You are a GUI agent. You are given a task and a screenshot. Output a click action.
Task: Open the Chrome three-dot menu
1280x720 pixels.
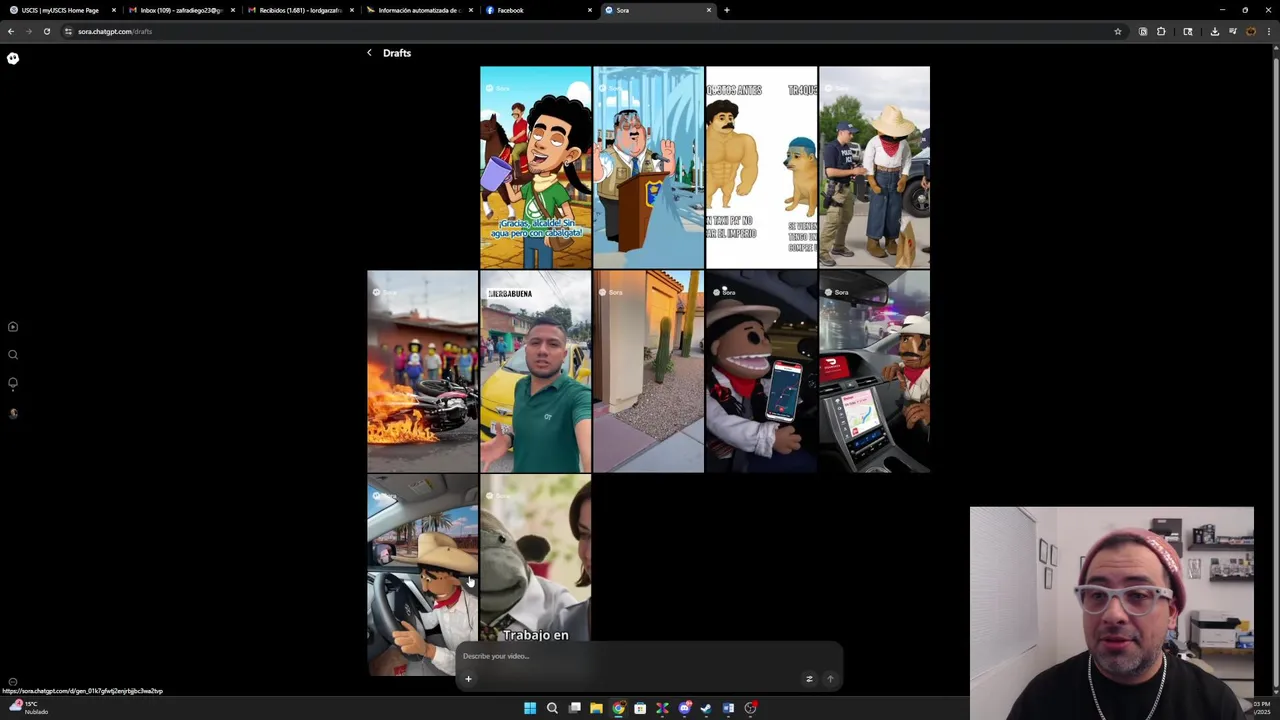[1269, 31]
